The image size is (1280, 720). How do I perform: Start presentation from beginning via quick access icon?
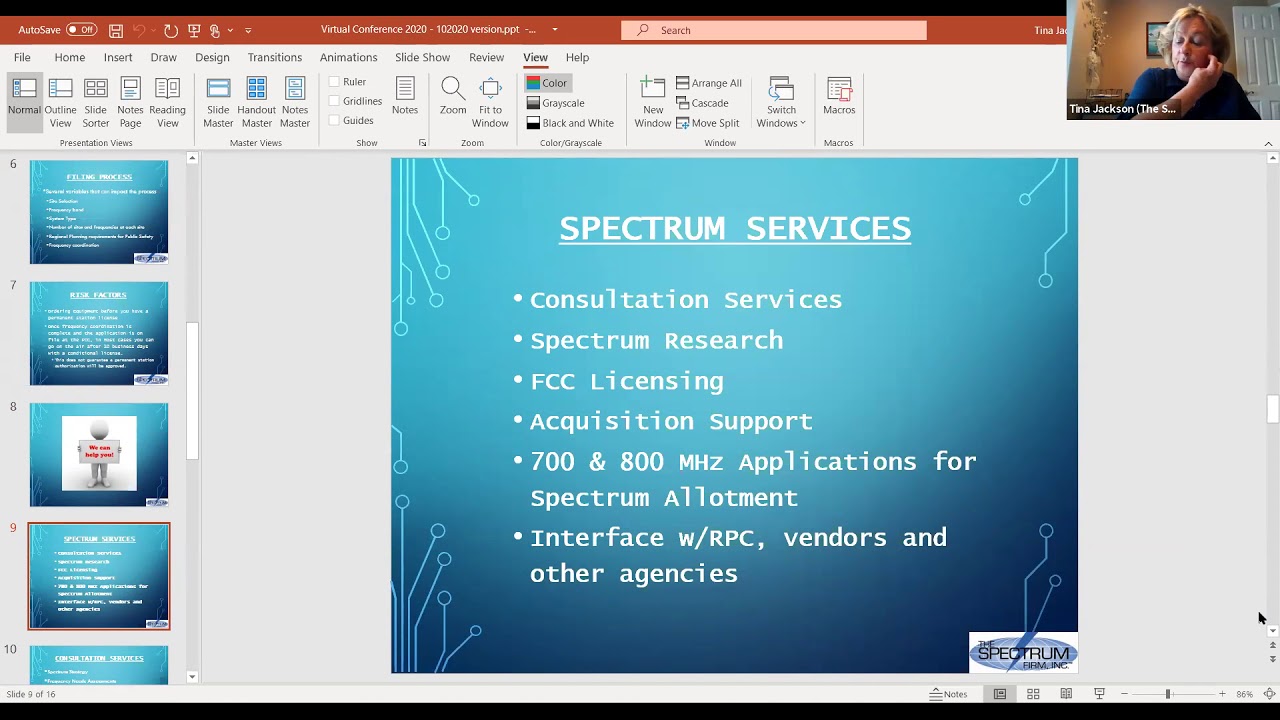pyautogui.click(x=194, y=30)
